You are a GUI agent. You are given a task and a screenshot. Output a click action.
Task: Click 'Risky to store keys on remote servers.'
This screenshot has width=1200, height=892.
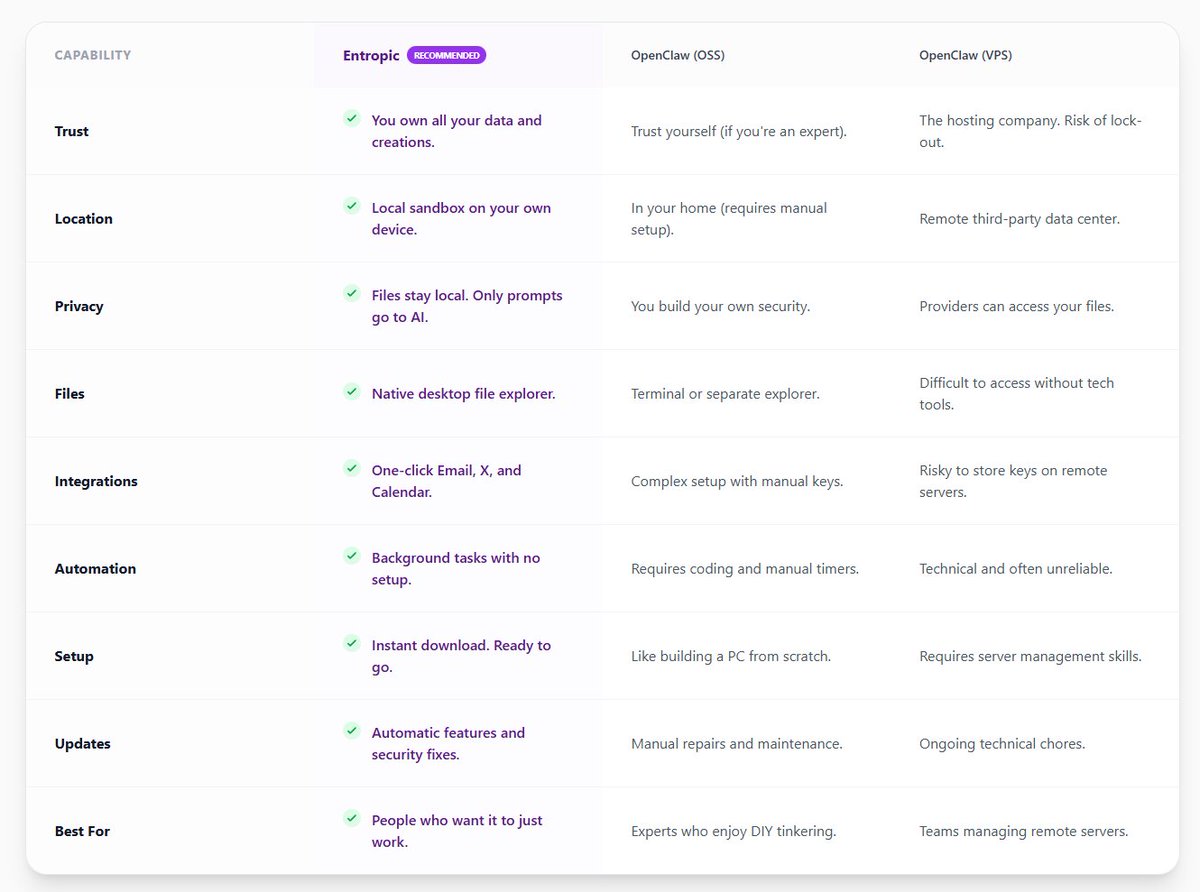(x=1013, y=481)
